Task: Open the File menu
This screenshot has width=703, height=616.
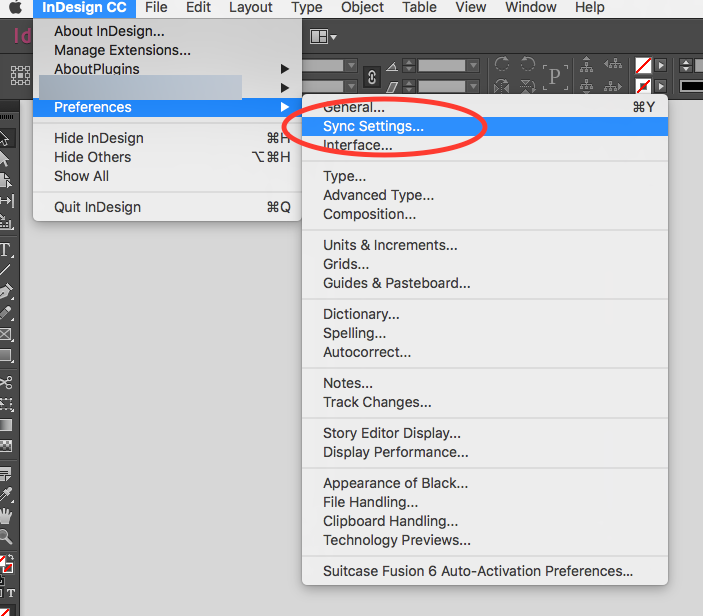Action: 156,8
